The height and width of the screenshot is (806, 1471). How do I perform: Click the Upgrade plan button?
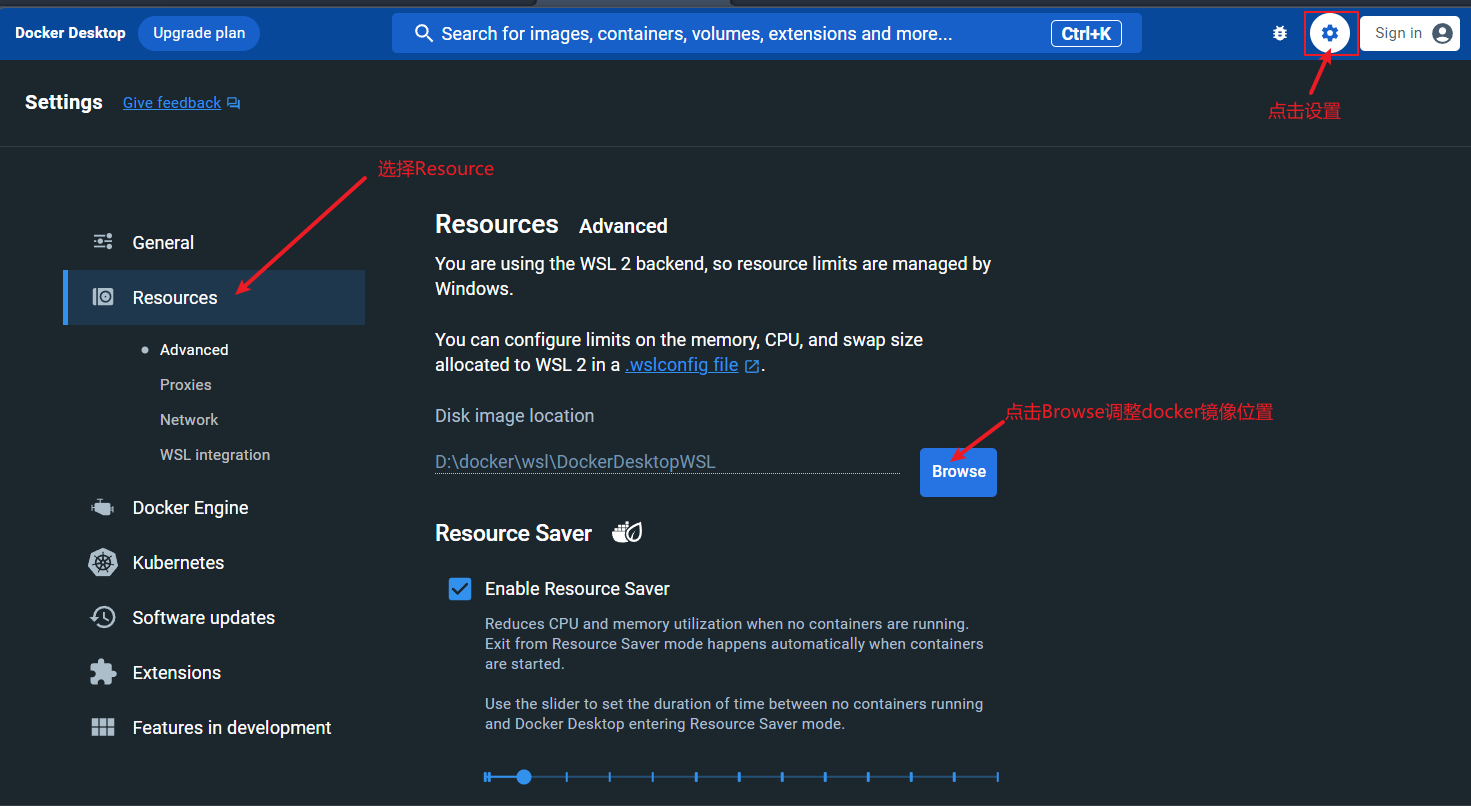tap(199, 33)
